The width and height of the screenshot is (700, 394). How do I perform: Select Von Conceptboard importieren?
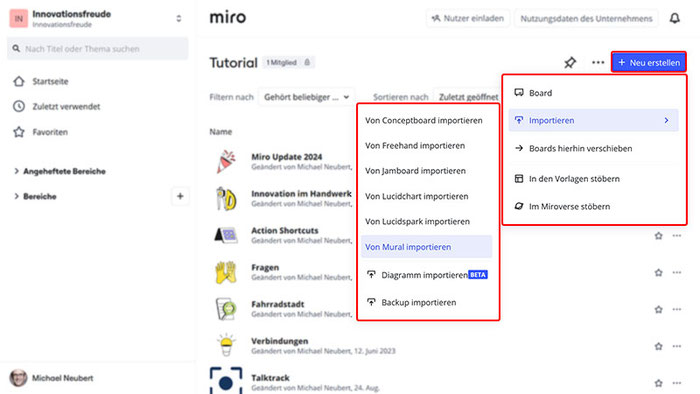coord(426,120)
